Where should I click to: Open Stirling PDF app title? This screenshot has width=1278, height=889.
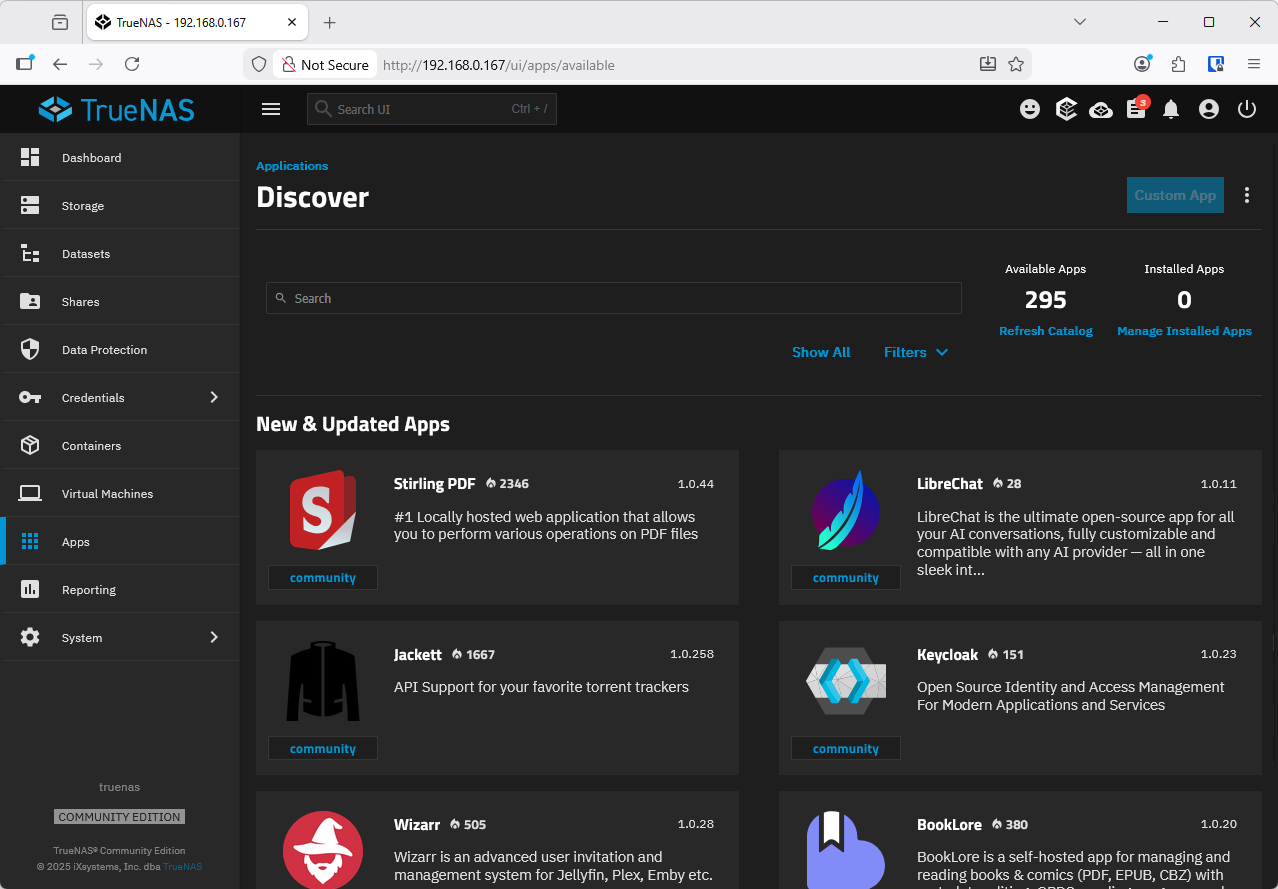coord(434,484)
